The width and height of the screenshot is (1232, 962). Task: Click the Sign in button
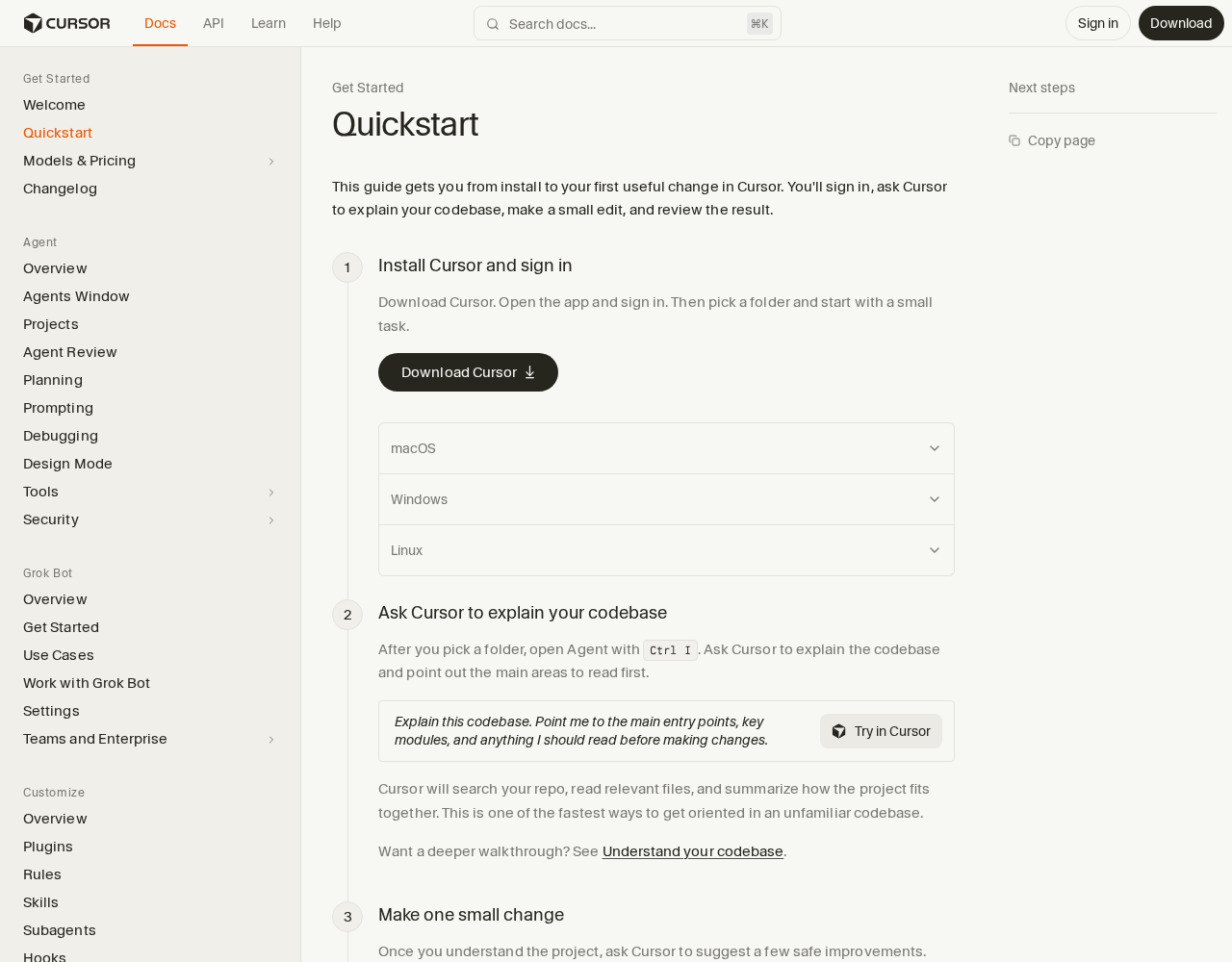(1098, 23)
